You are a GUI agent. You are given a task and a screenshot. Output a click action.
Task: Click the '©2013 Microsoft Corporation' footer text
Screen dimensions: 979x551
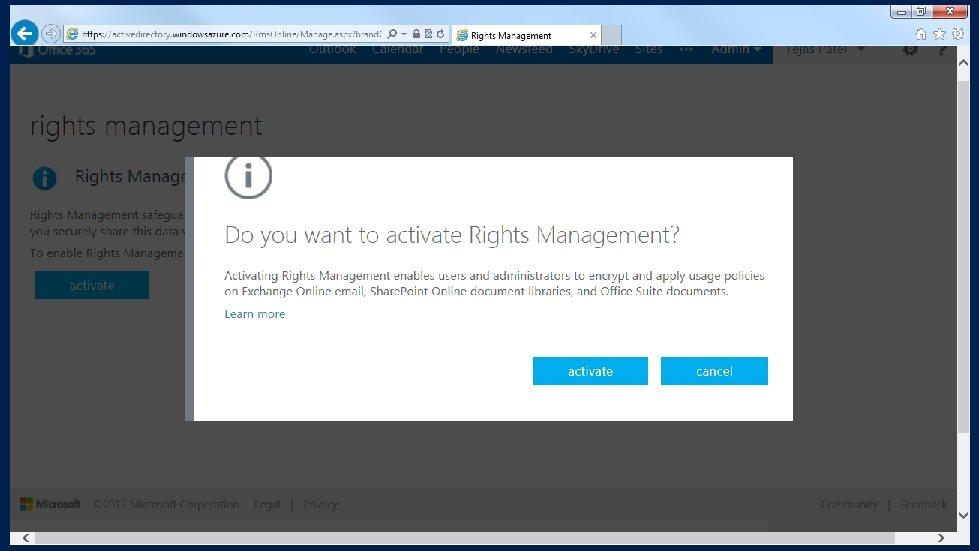(166, 504)
